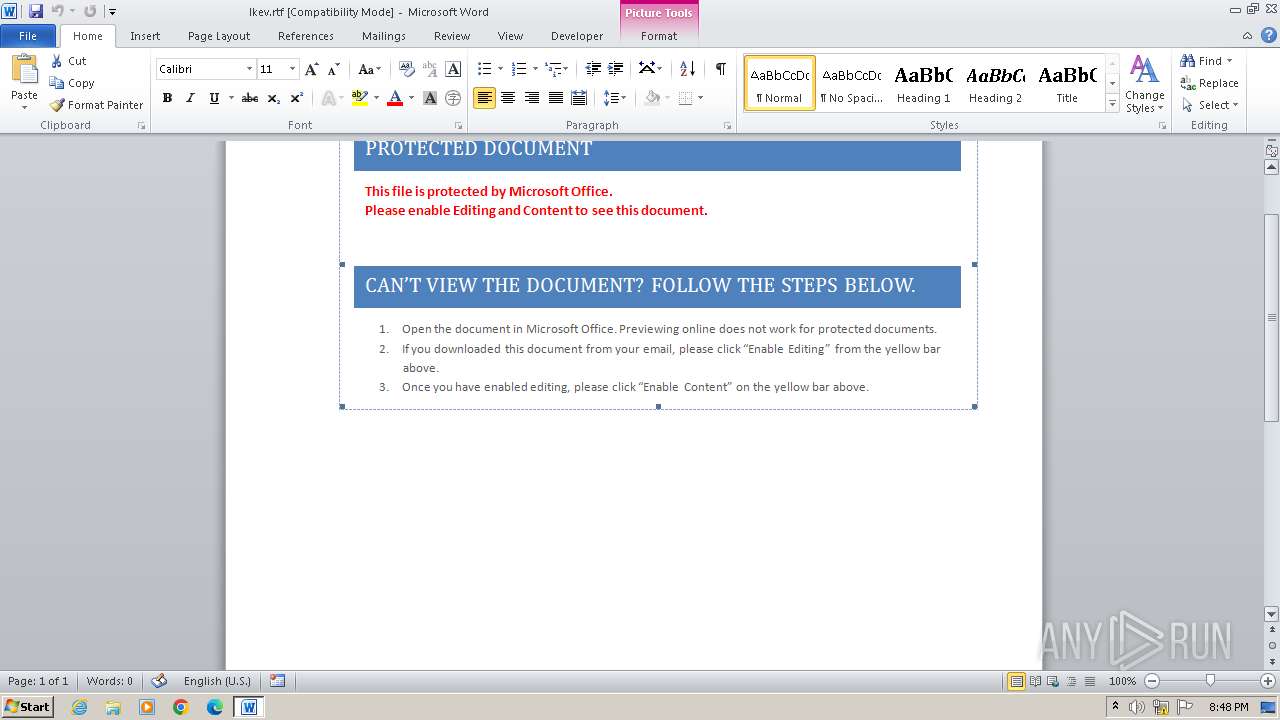Click the Zoom In plus button
This screenshot has height=720, width=1280.
tap(1268, 681)
